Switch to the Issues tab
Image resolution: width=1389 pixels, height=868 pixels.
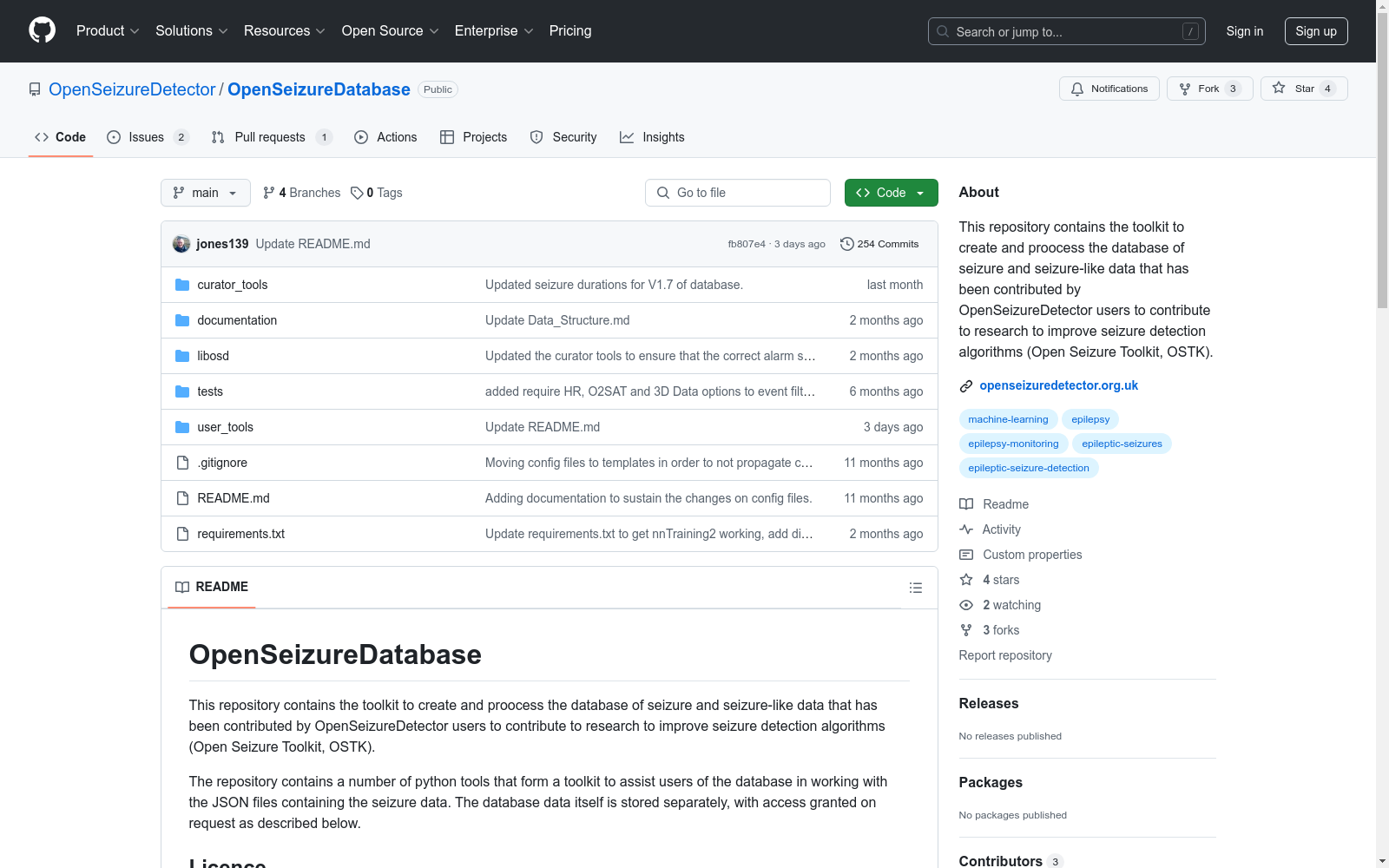pyautogui.click(x=148, y=137)
